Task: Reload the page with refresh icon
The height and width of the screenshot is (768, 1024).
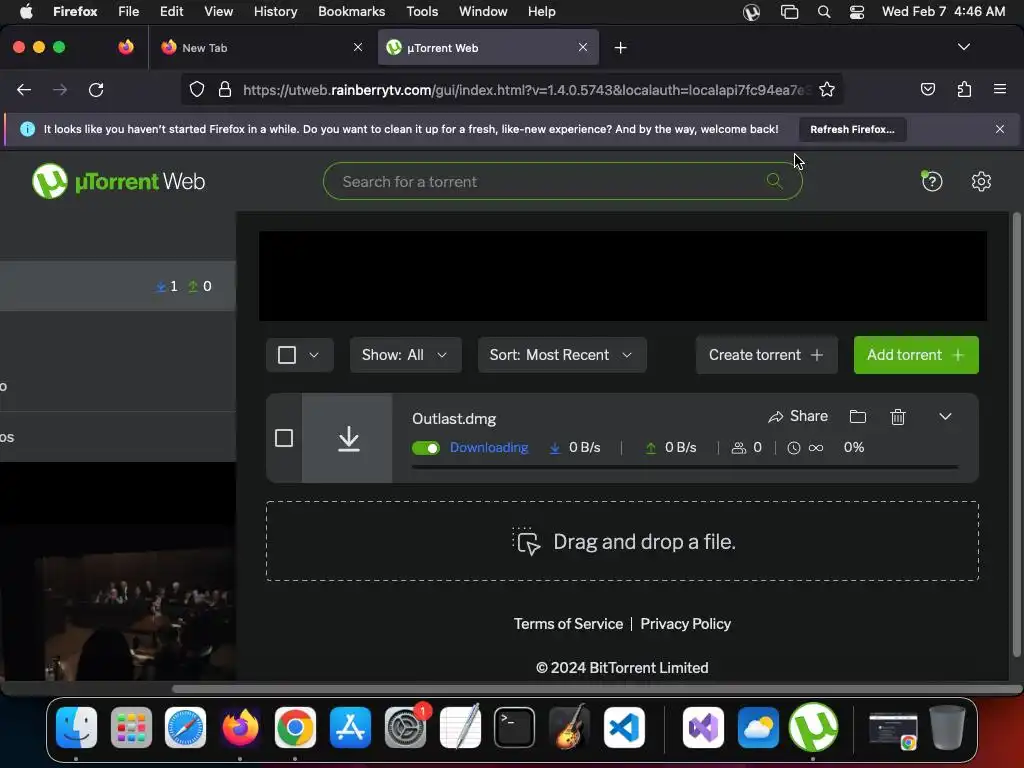Action: pos(96,89)
